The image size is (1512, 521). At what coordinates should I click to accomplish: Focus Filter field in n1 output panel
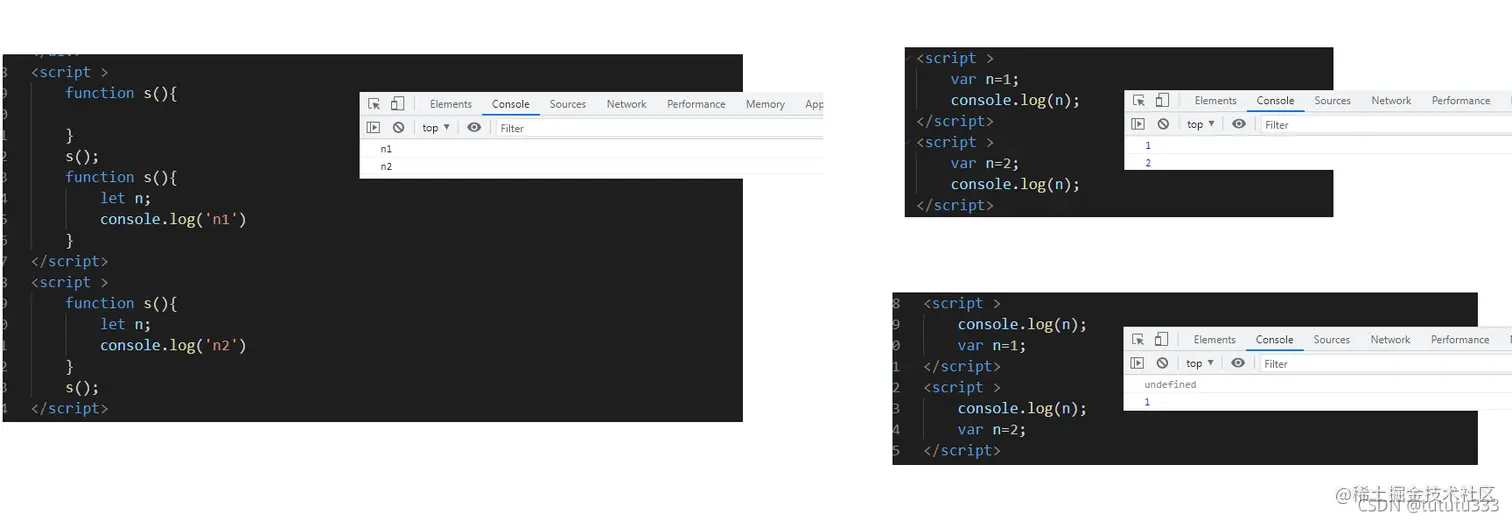tap(658, 128)
